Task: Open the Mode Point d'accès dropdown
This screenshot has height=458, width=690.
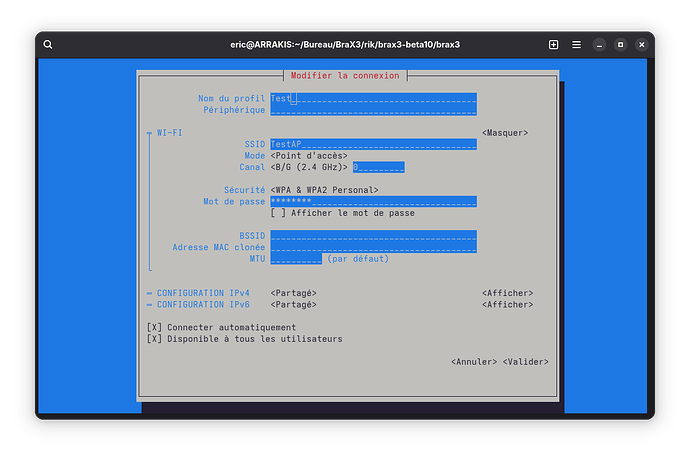Action: point(309,156)
